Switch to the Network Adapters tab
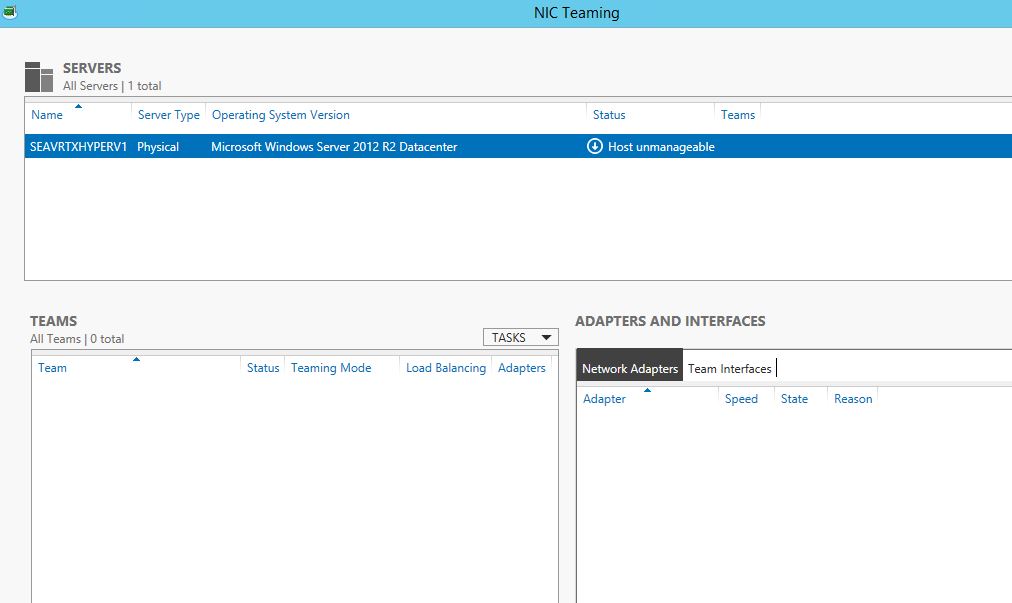This screenshot has height=603, width=1012. (629, 369)
